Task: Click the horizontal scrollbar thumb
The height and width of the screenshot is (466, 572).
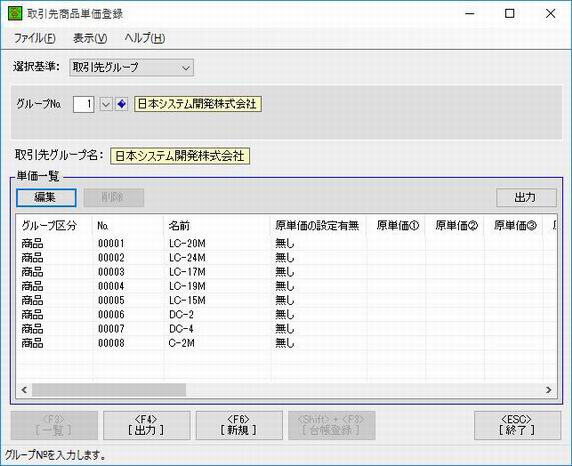Action: click(x=109, y=390)
